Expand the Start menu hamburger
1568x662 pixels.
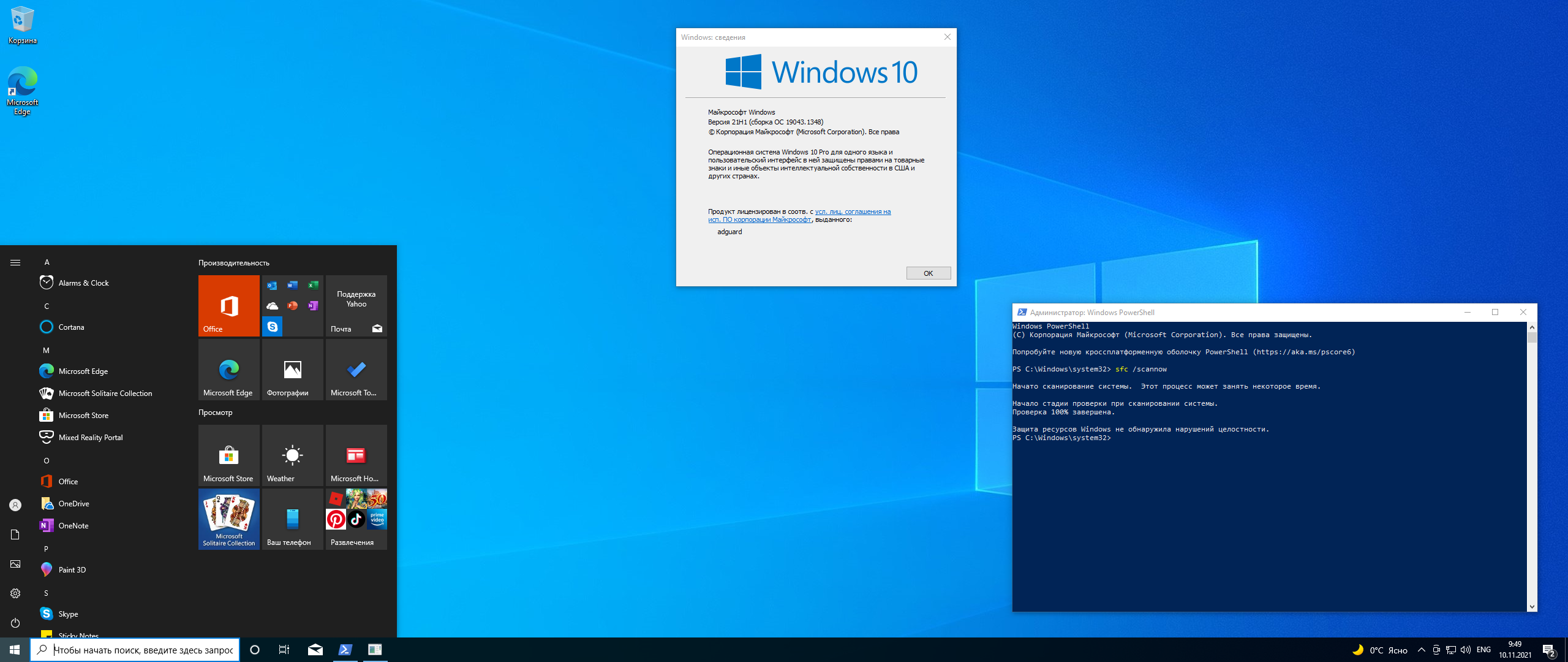(15, 262)
